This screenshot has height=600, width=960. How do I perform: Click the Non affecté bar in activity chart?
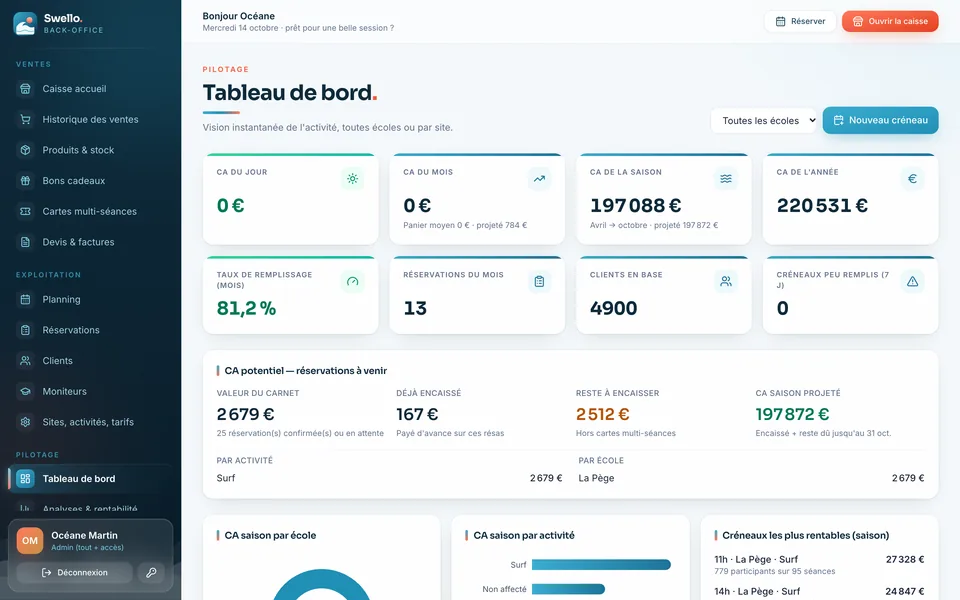coord(568,589)
